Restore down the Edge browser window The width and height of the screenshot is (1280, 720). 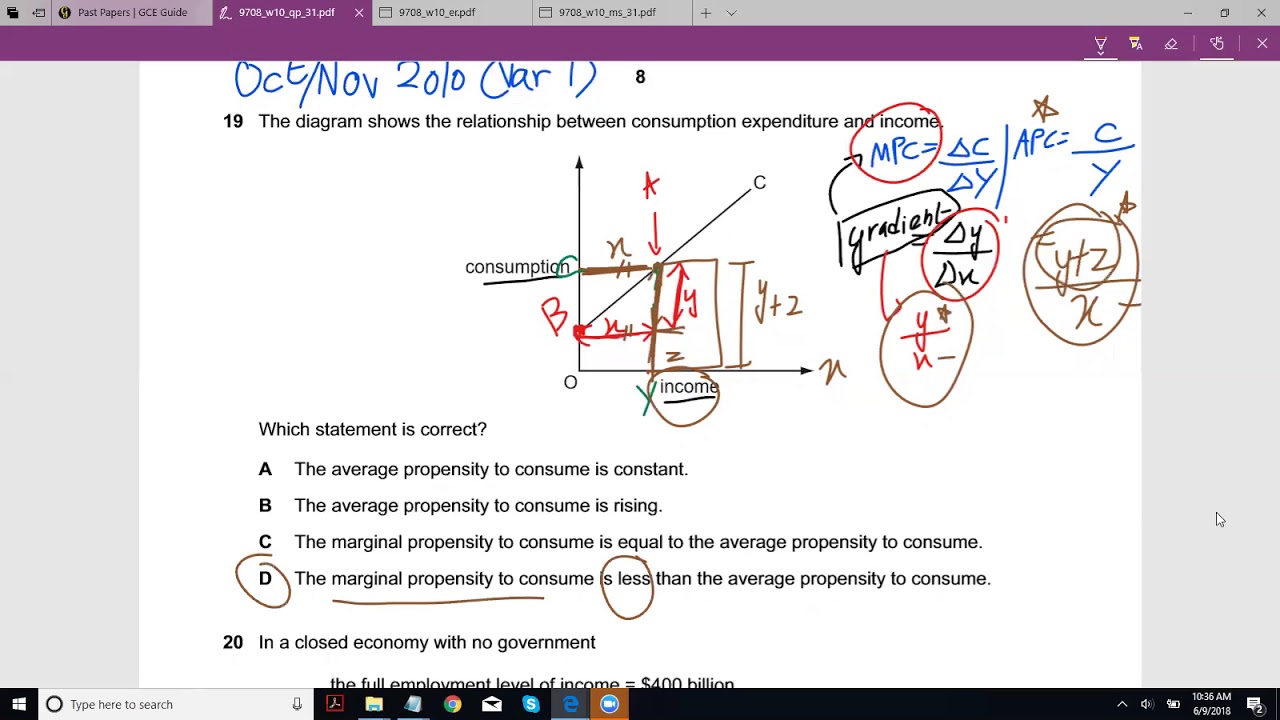pos(1224,13)
